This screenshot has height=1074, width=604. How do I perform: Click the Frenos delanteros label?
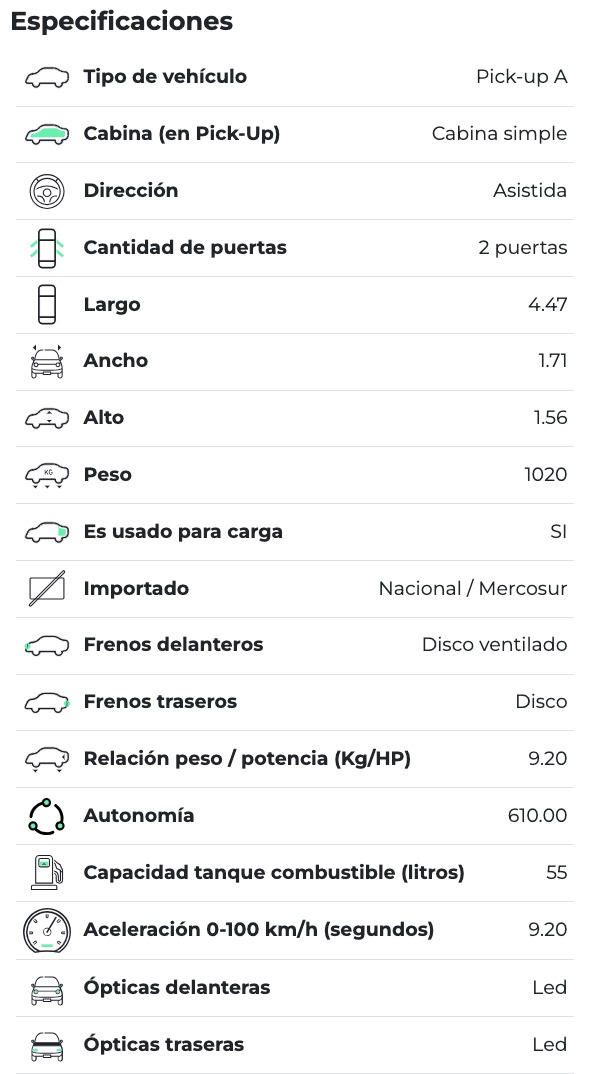click(173, 645)
